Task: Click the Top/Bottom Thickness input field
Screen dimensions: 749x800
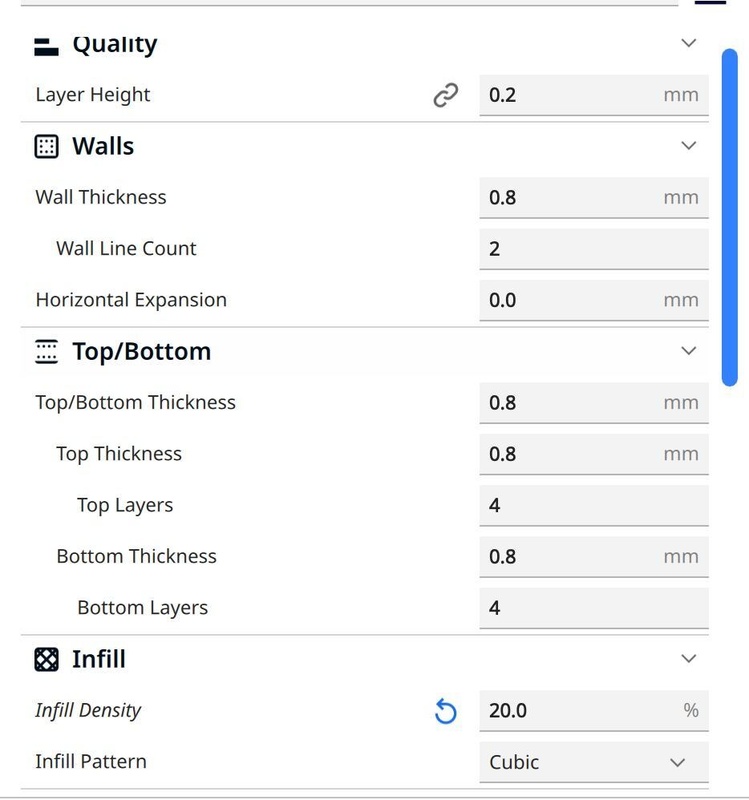Action: pyautogui.click(x=570, y=403)
